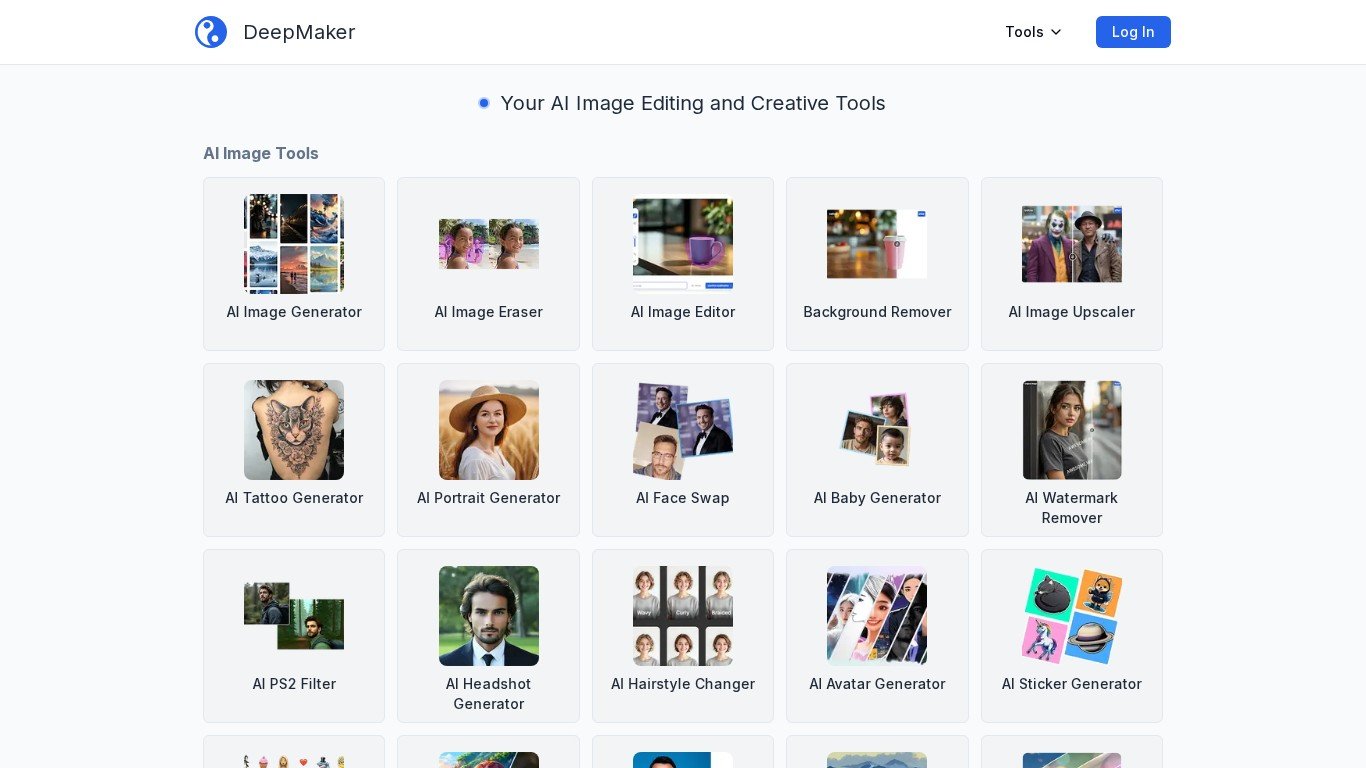Open the AI Hairstyle Changer thumbnail
The width and height of the screenshot is (1366, 768).
coord(683,616)
